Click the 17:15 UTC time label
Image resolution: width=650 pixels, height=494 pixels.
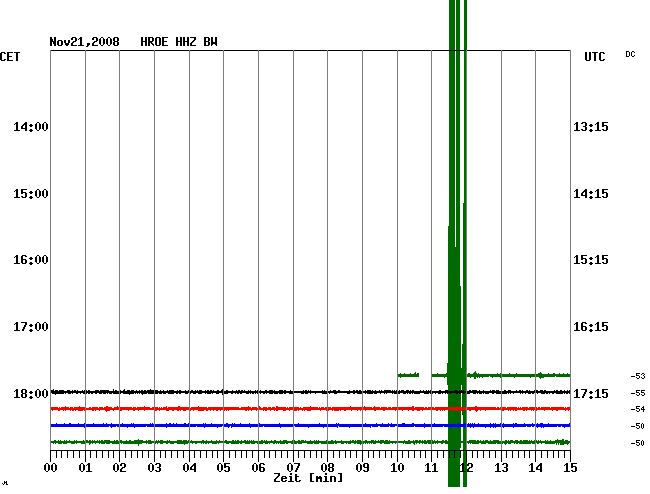tap(591, 393)
